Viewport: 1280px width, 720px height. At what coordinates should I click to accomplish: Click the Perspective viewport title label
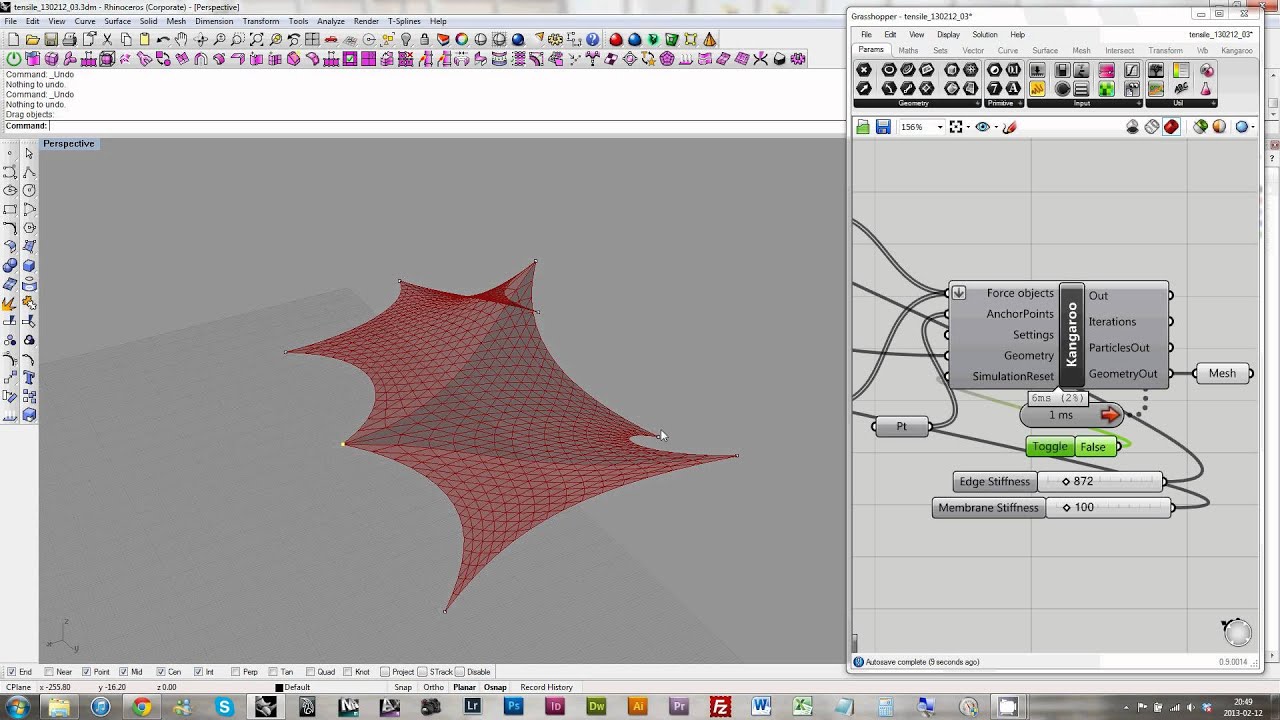pos(68,144)
